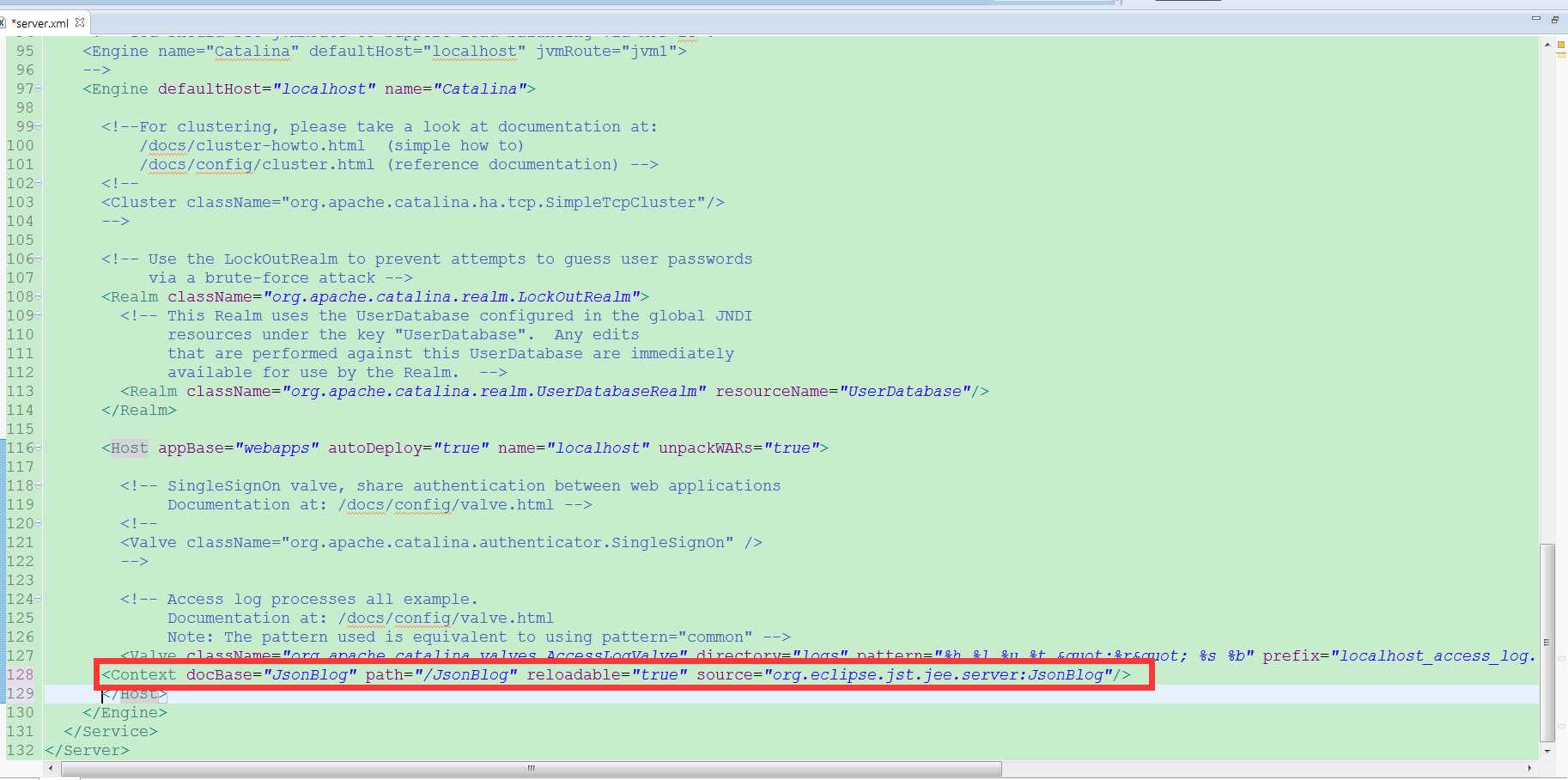Close the *server.xml editor tab
This screenshot has width=1568, height=780.
(80, 22)
